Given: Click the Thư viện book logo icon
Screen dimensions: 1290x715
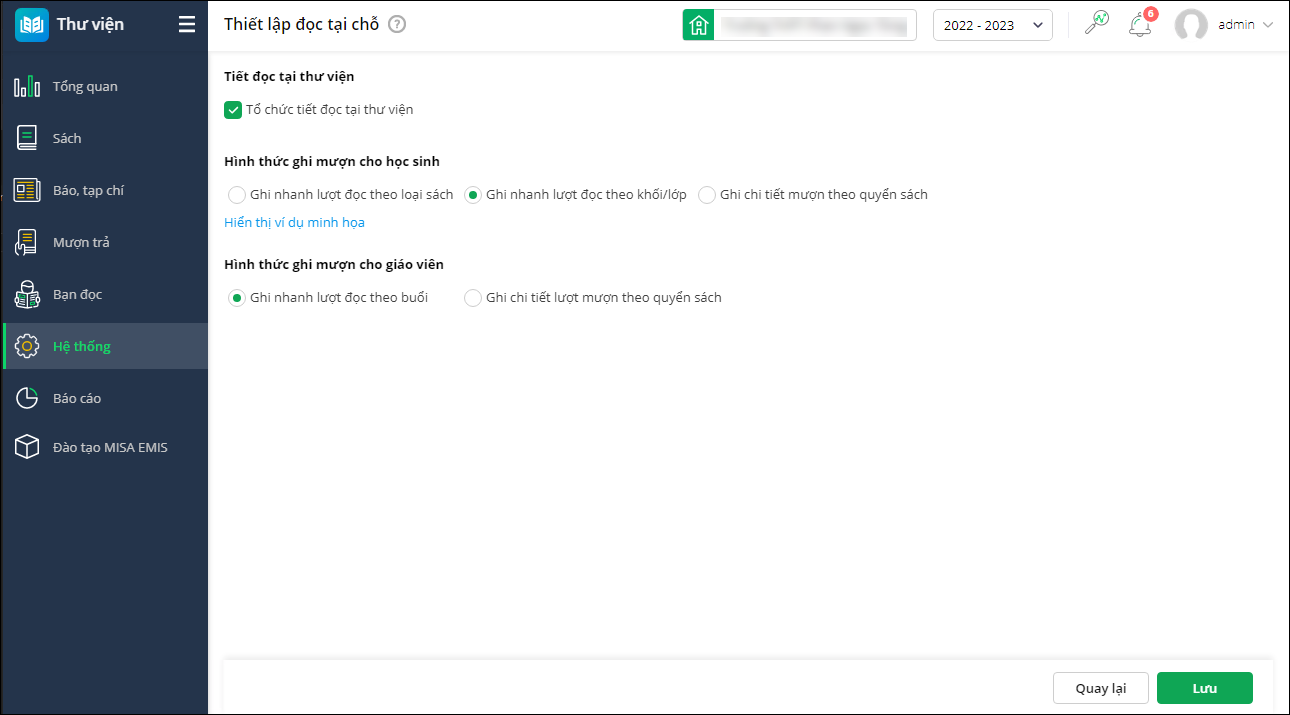Looking at the screenshot, I should (32, 24).
